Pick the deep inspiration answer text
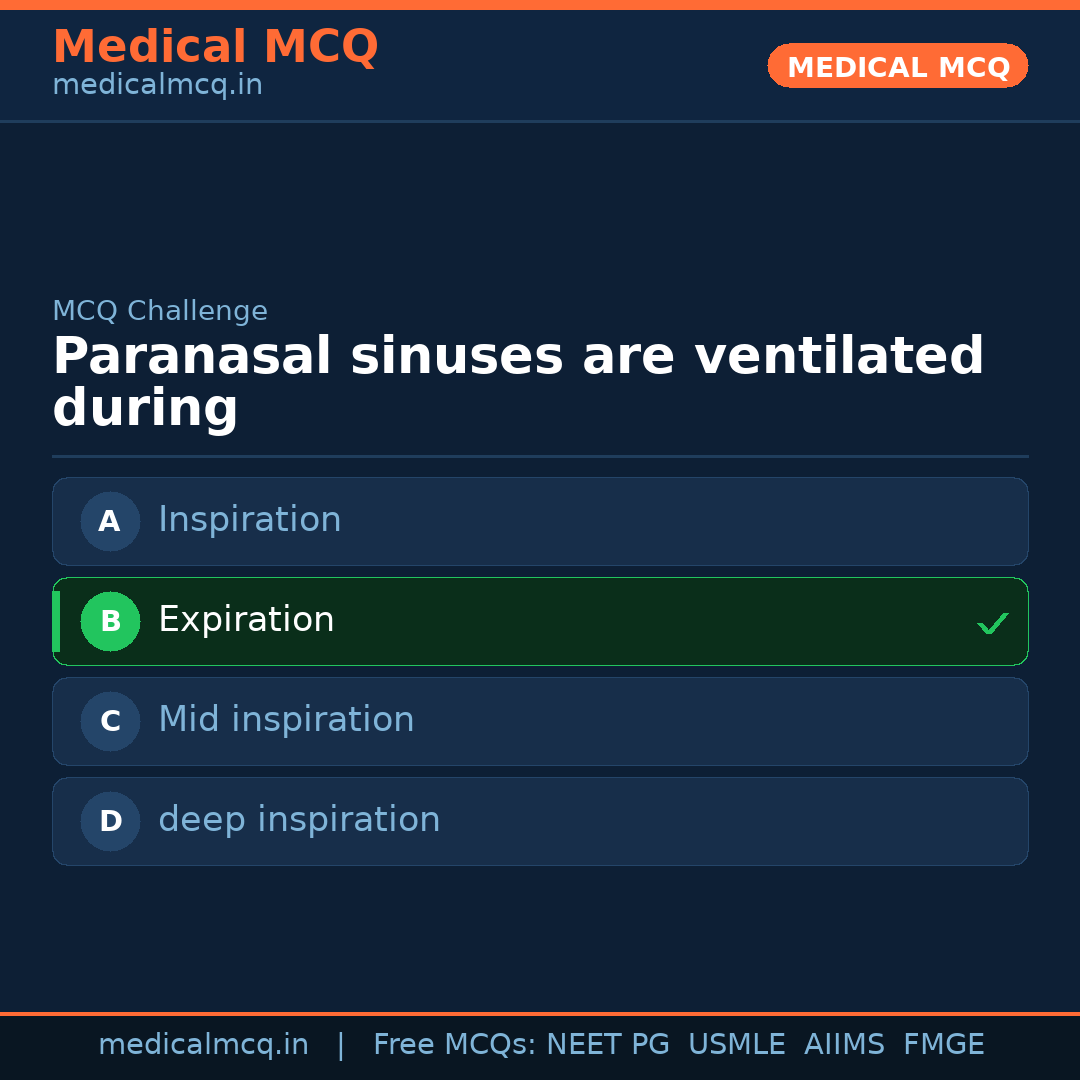The width and height of the screenshot is (1080, 1080). point(299,820)
